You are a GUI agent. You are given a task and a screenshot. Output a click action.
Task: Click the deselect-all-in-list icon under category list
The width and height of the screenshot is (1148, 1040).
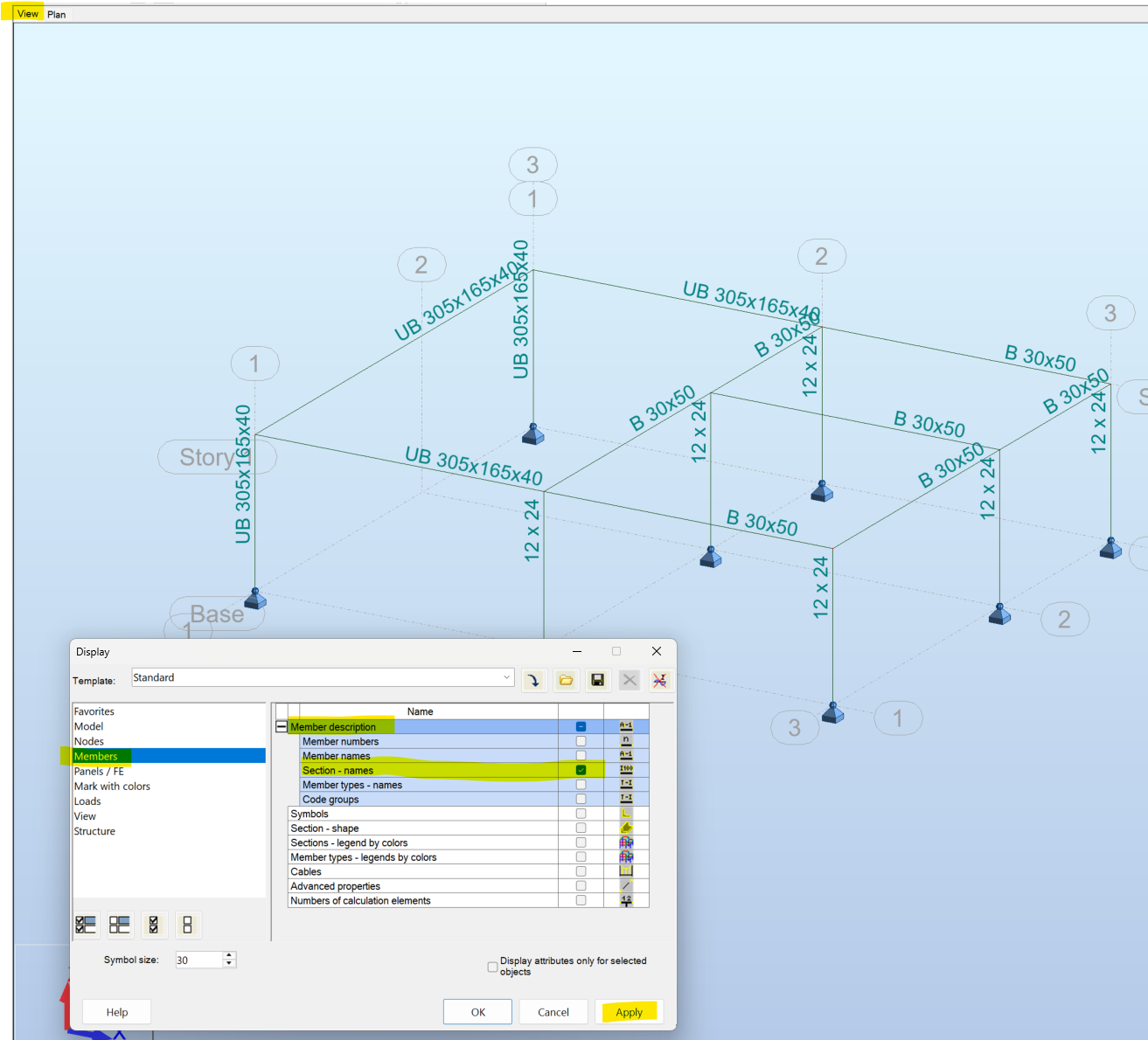pyautogui.click(x=120, y=925)
